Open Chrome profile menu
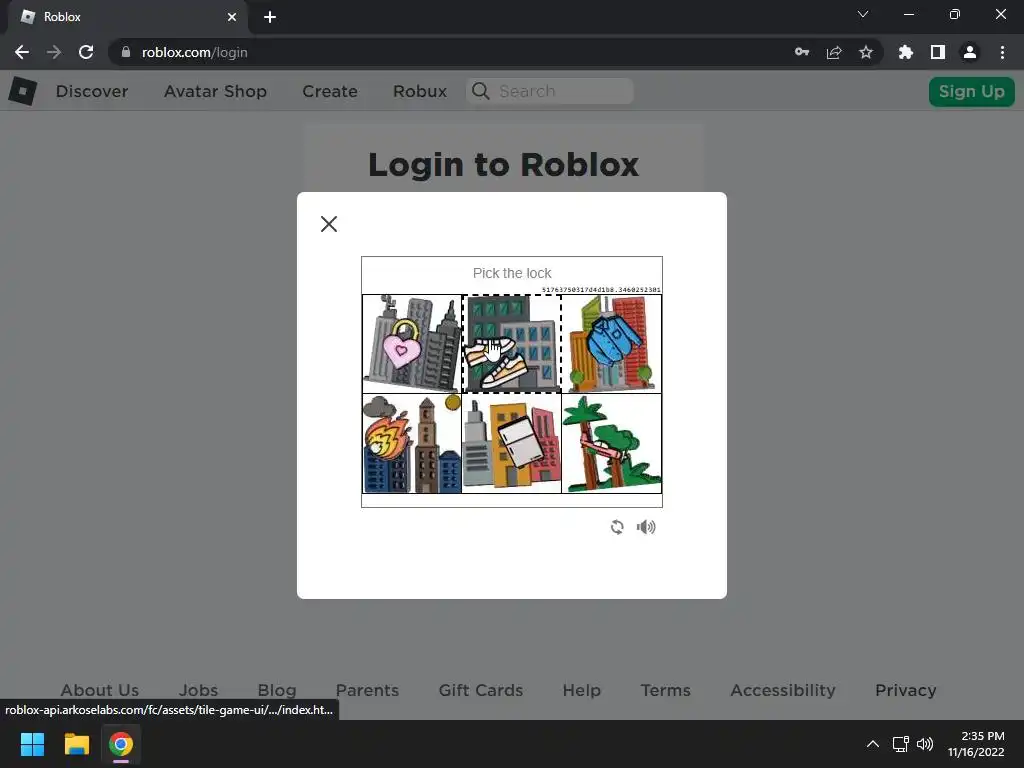This screenshot has height=768, width=1024. pyautogui.click(x=970, y=52)
